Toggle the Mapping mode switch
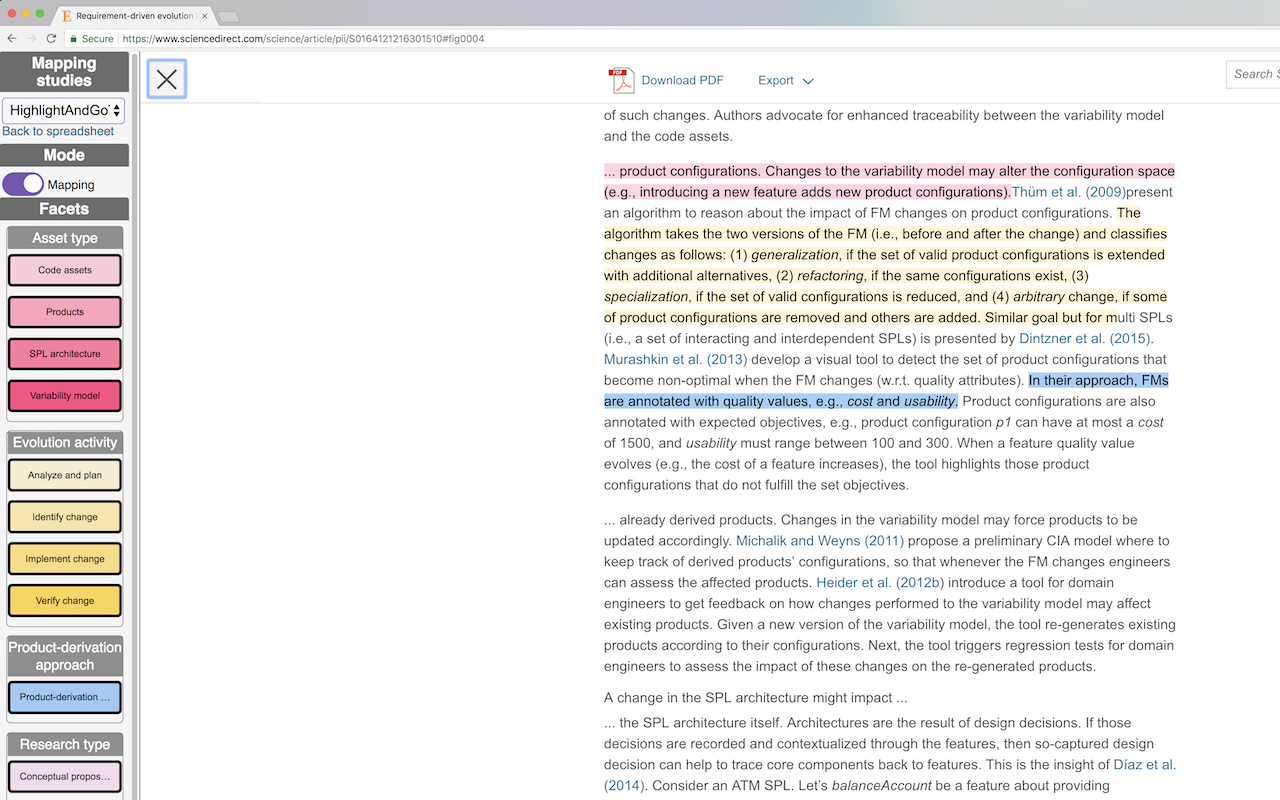Screen dimensions: 1280x800 pos(23,184)
